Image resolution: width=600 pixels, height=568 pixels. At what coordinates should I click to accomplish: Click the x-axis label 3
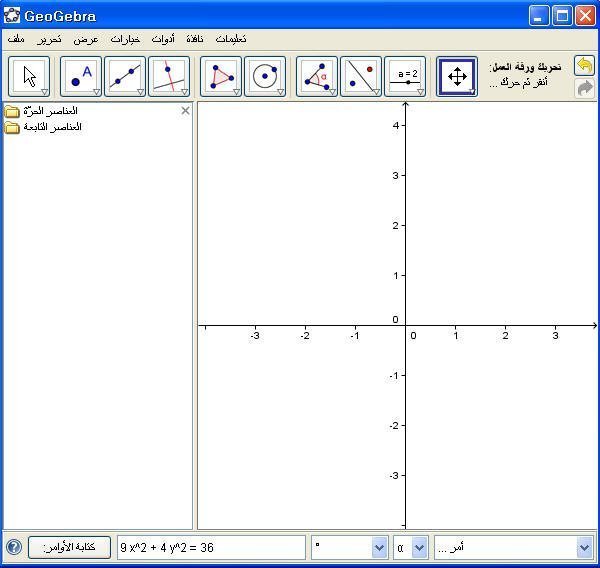click(x=555, y=336)
